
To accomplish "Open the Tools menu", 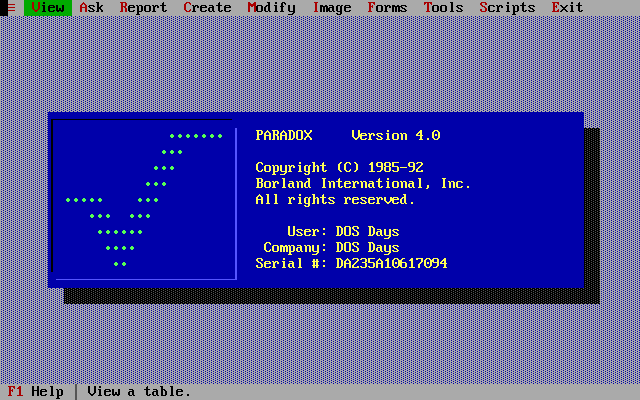I will (443, 8).
